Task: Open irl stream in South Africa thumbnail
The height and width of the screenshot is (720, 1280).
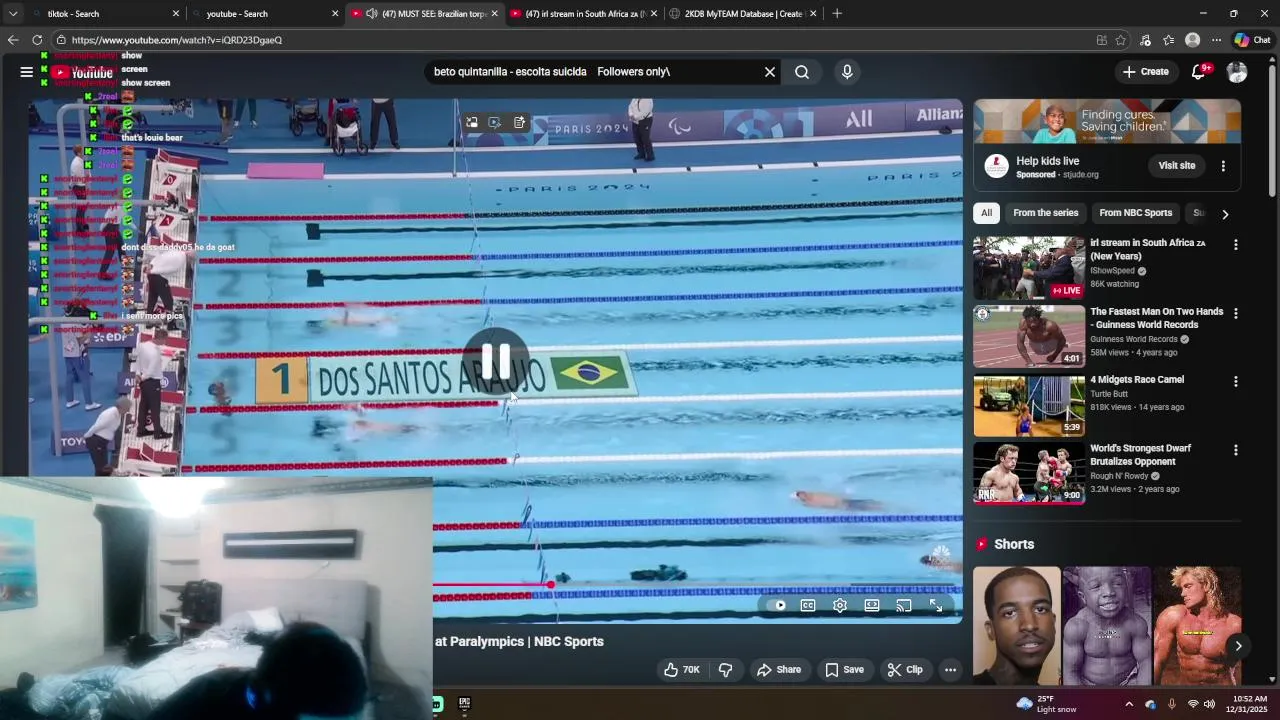Action: point(1029,268)
